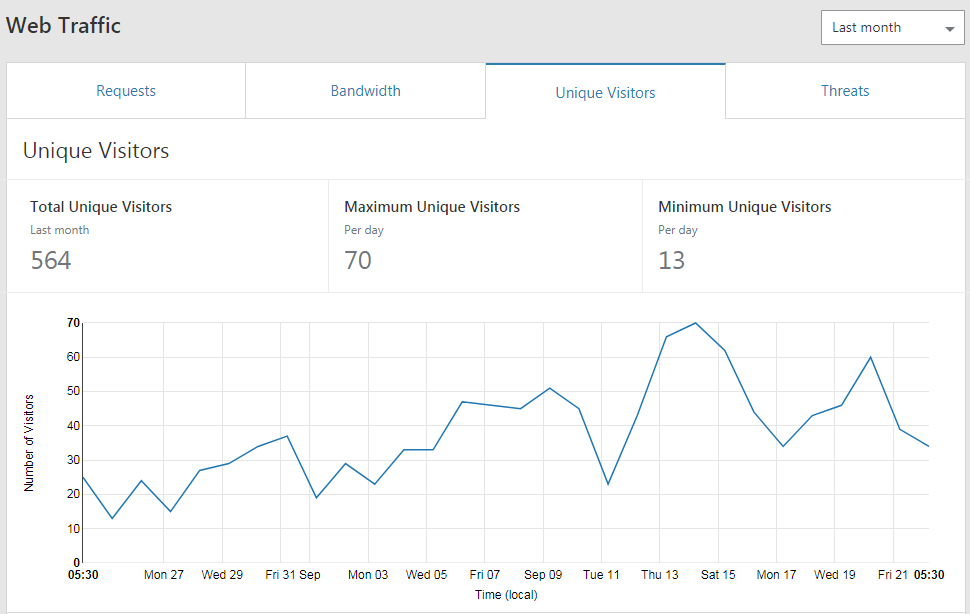The image size is (970, 614).
Task: Open the Bandwidth tab
Action: coord(365,91)
